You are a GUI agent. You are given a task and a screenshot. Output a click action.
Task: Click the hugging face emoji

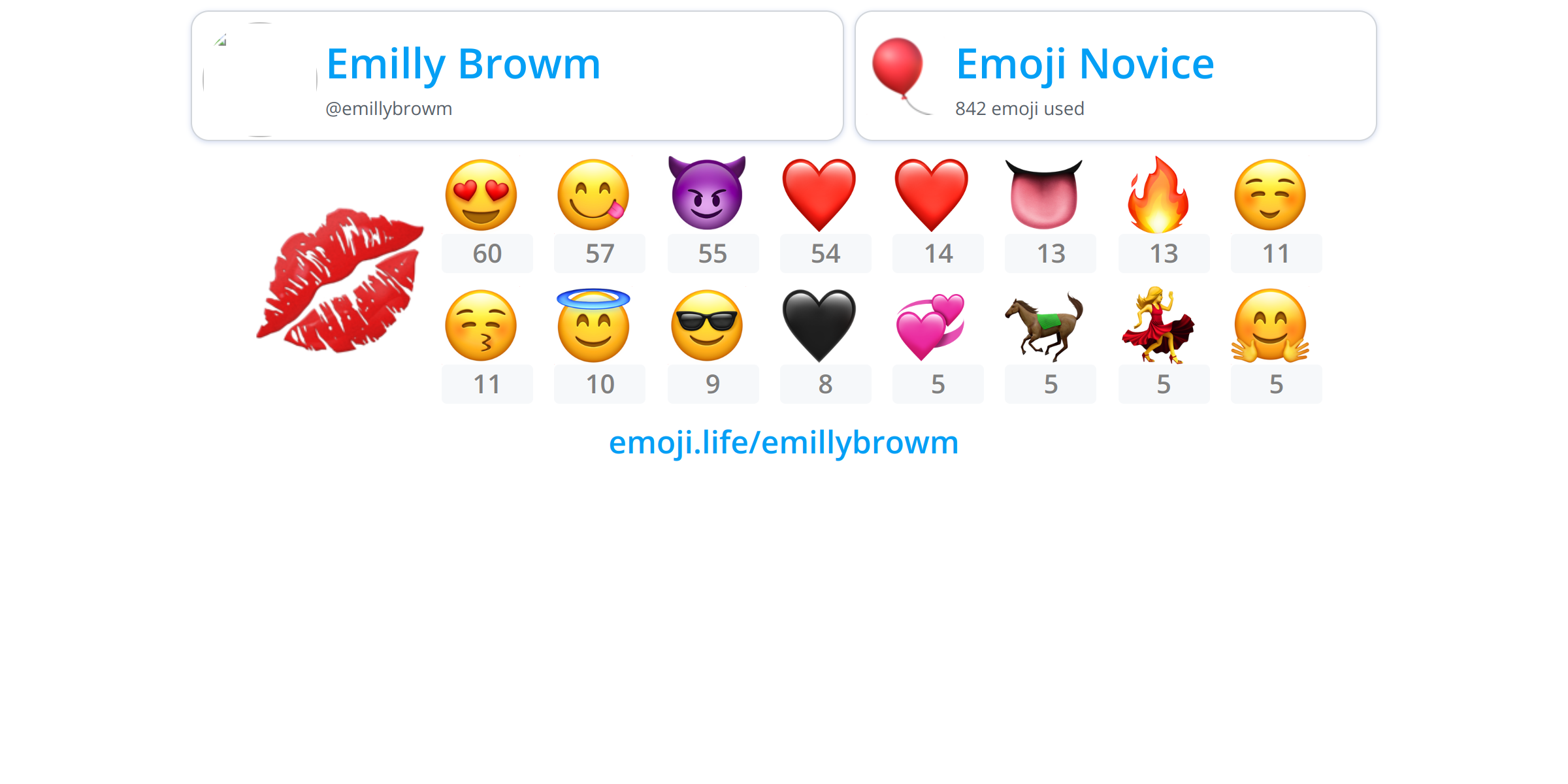pos(1270,325)
